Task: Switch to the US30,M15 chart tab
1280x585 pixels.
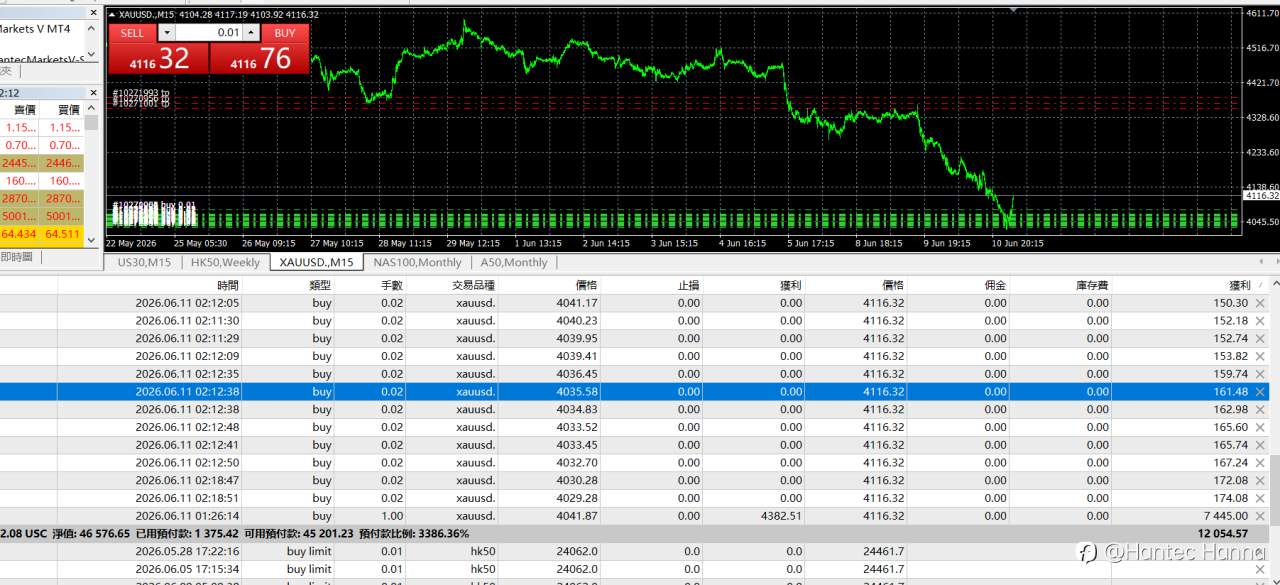Action: [x=144, y=262]
